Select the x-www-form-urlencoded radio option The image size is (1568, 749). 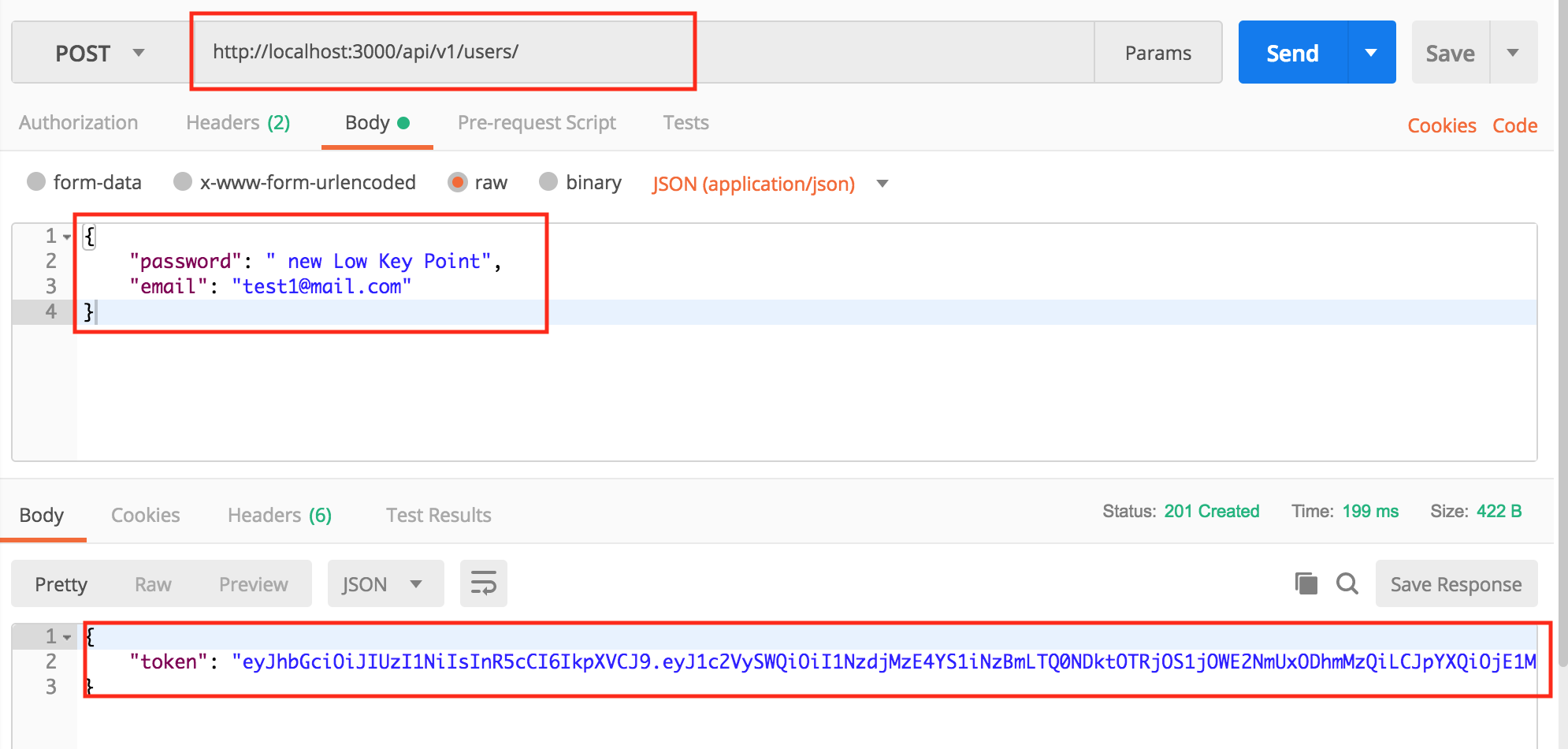(x=183, y=182)
